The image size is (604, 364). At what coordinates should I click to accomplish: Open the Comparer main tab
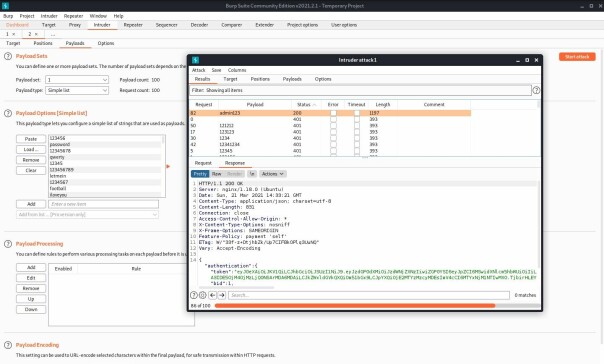pyautogui.click(x=232, y=25)
